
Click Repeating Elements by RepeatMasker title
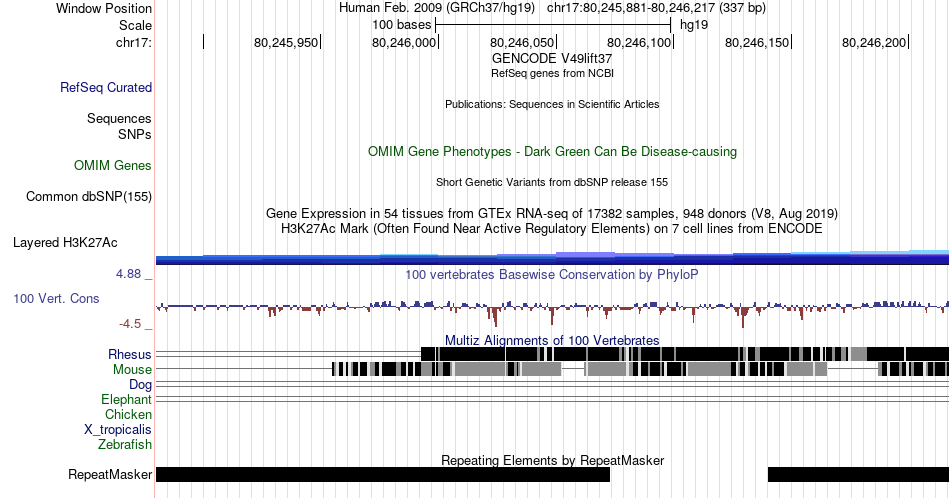pos(552,460)
